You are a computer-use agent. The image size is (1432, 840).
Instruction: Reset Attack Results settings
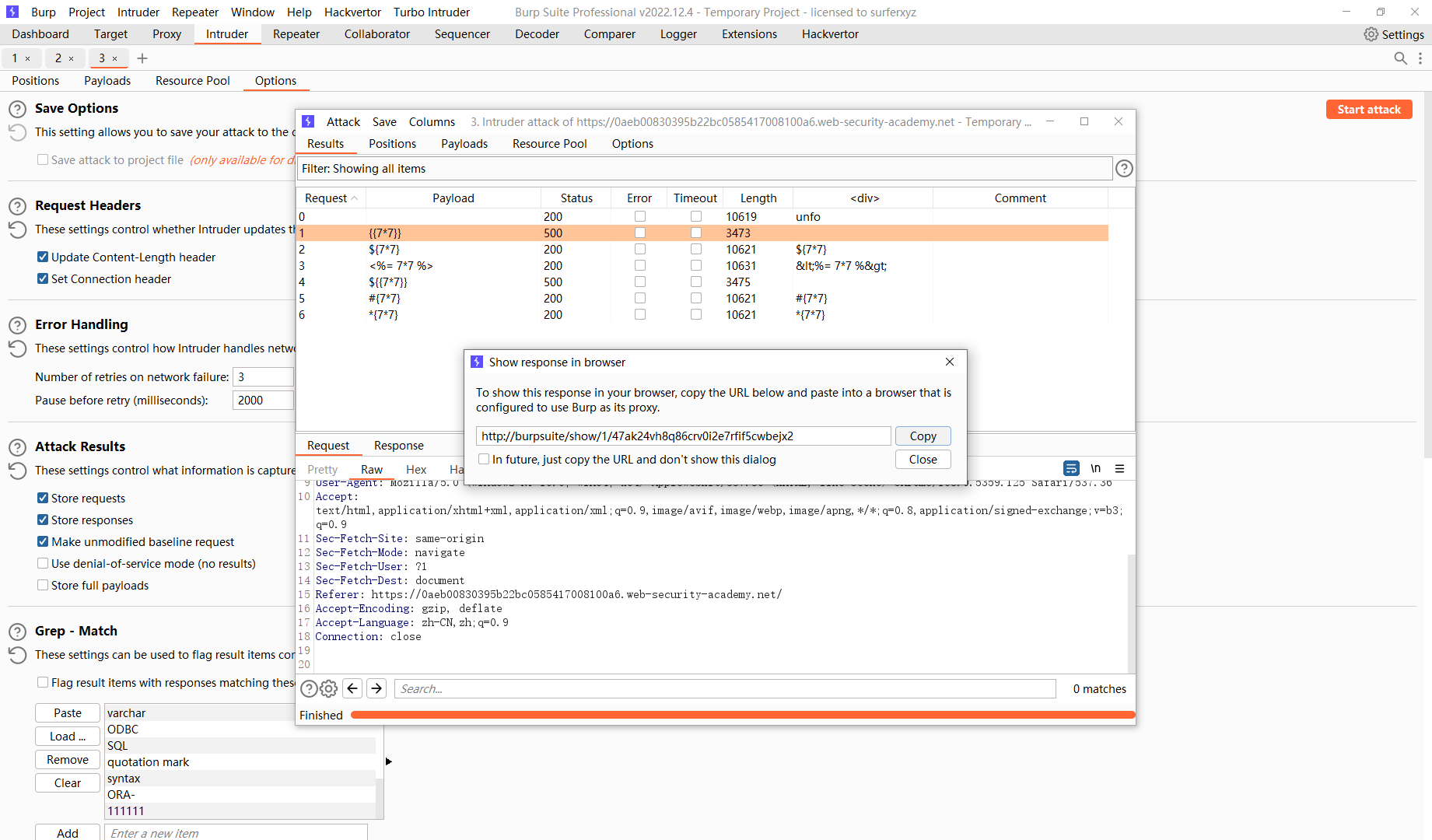coord(17,471)
